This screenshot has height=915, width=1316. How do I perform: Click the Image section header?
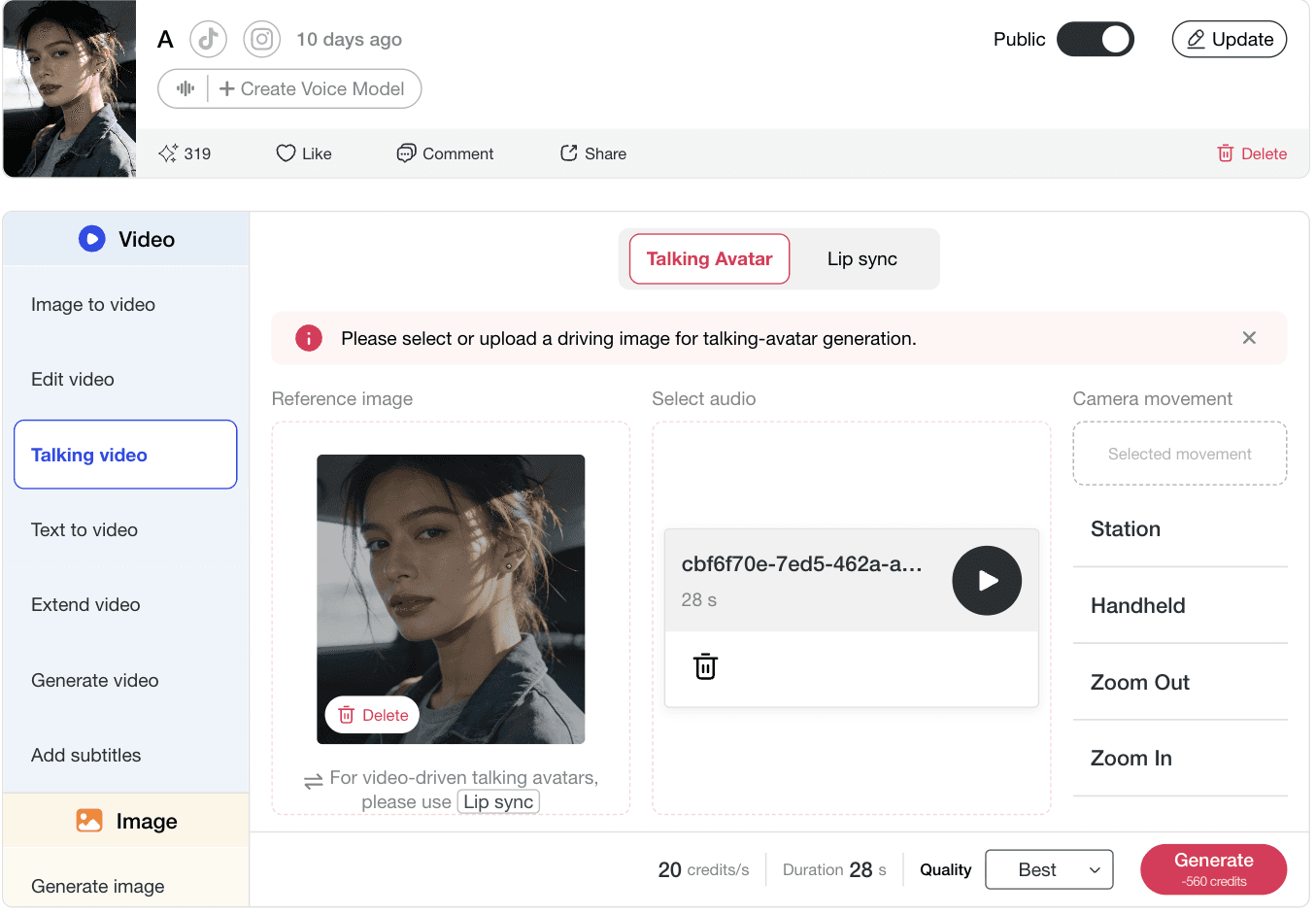125,821
